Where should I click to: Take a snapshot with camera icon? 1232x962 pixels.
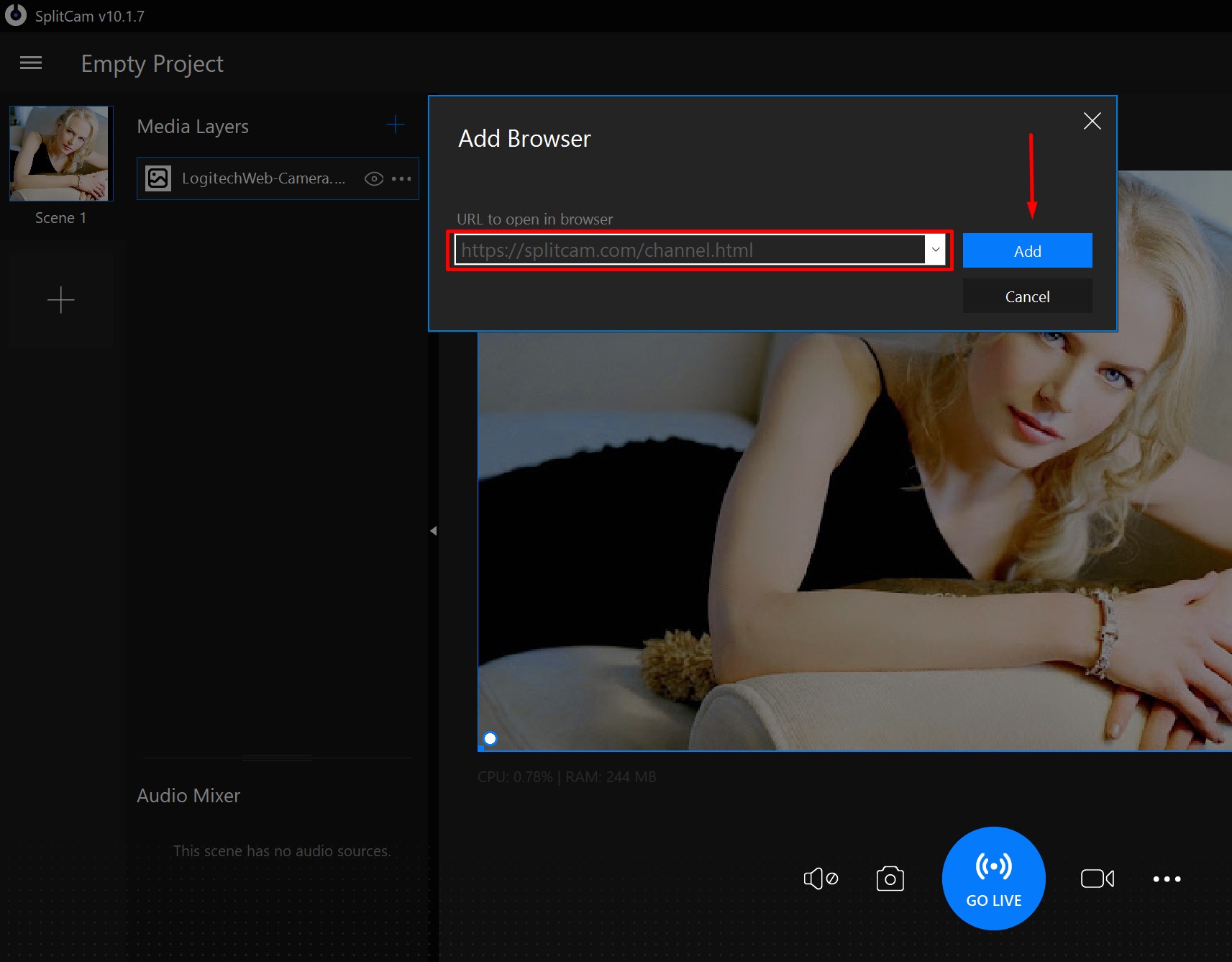(890, 879)
